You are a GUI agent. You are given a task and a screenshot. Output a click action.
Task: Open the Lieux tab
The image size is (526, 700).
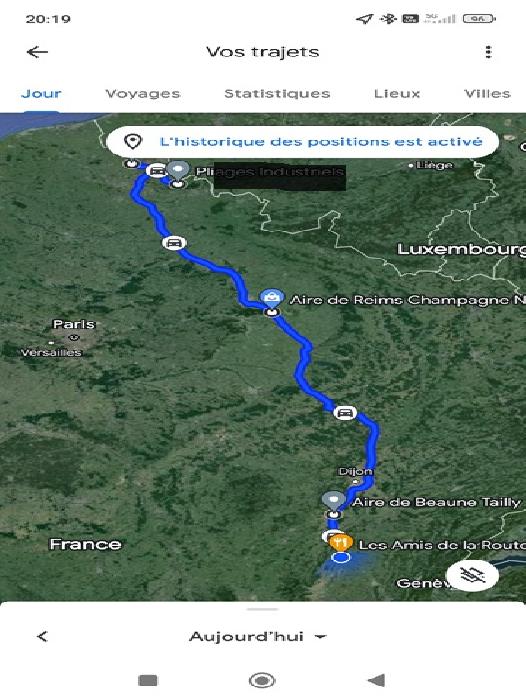coord(397,94)
